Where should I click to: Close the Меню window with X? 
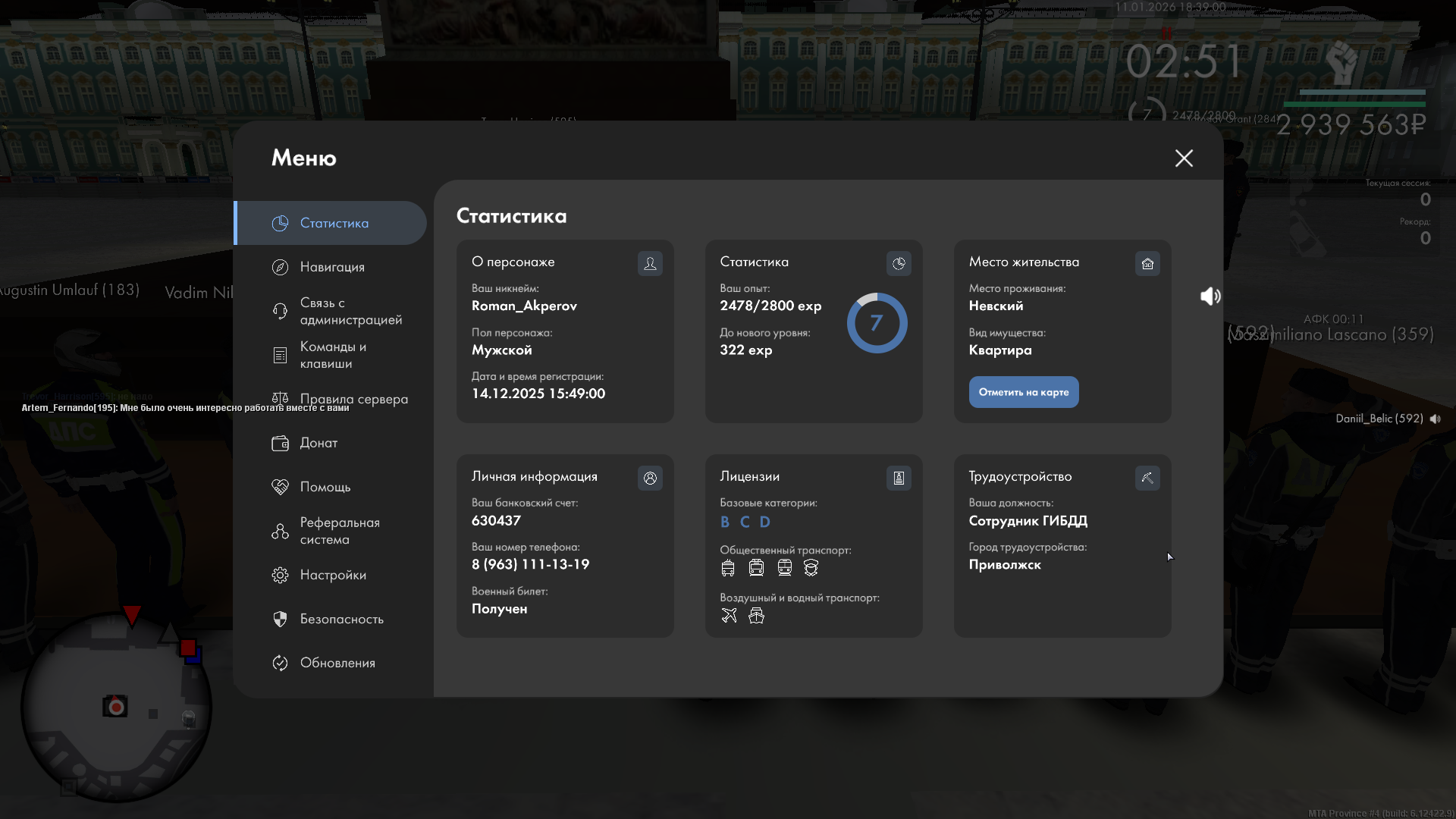[1184, 158]
